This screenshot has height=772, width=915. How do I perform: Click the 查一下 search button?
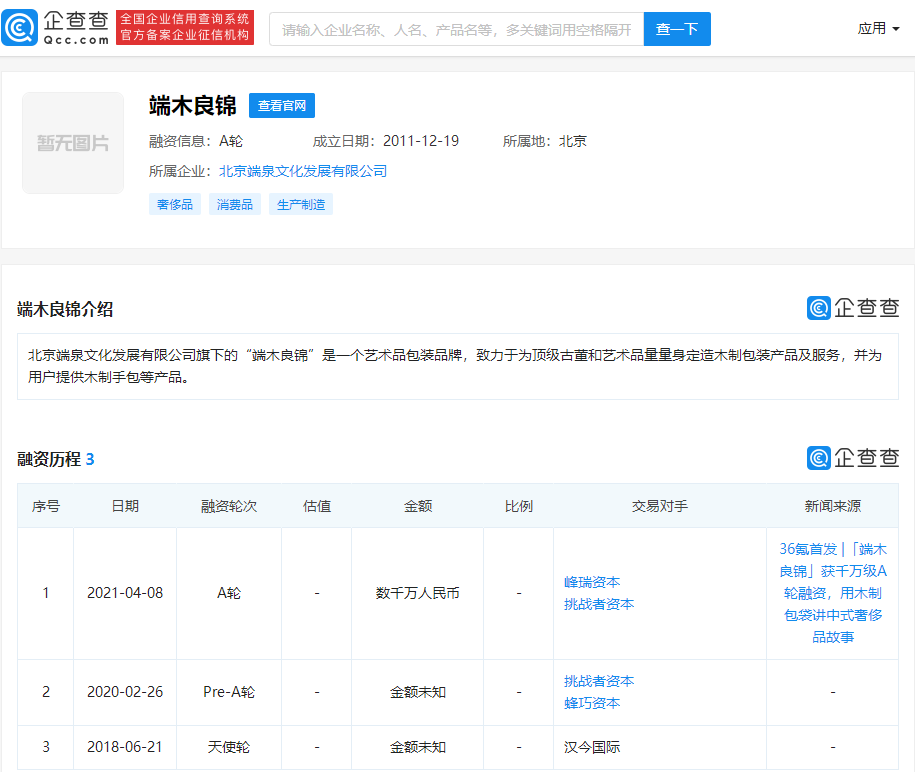(x=677, y=29)
